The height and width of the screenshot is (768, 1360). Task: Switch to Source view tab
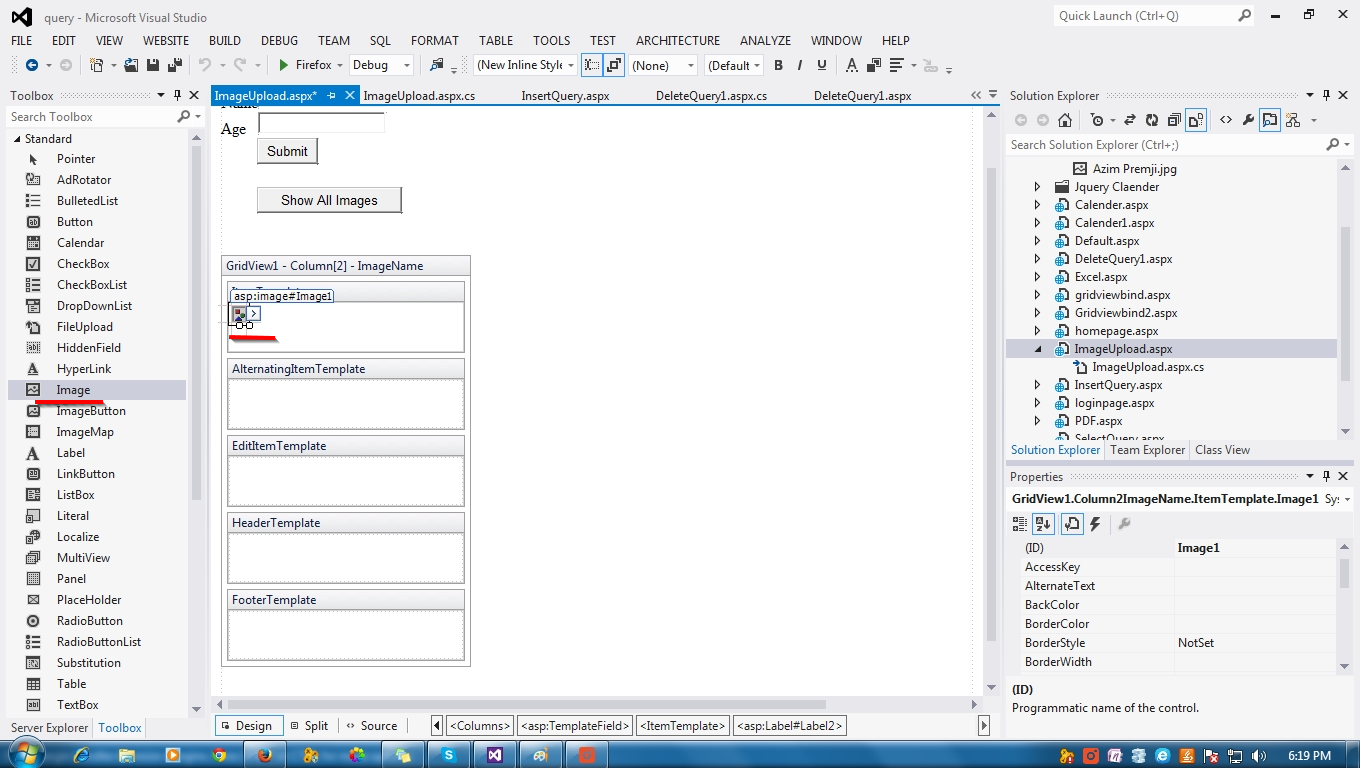(371, 726)
